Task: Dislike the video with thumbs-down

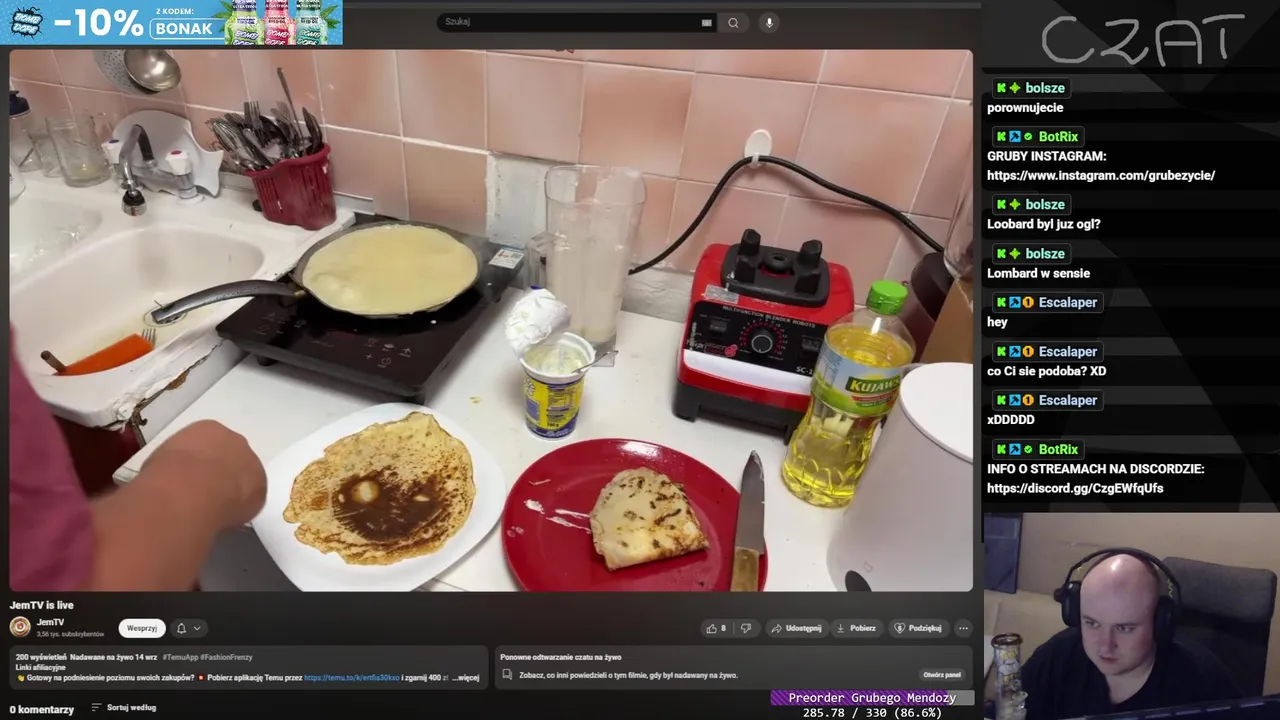Action: 745,628
